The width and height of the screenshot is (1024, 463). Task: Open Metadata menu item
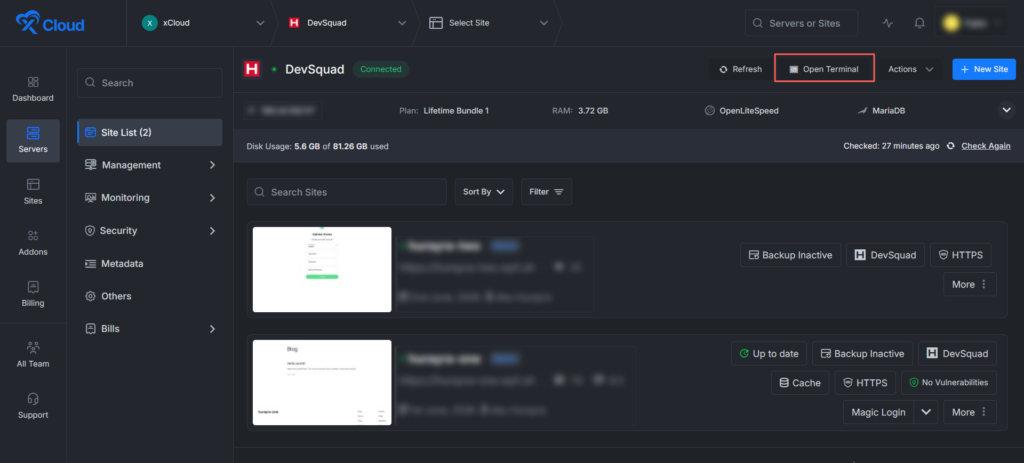point(150,263)
